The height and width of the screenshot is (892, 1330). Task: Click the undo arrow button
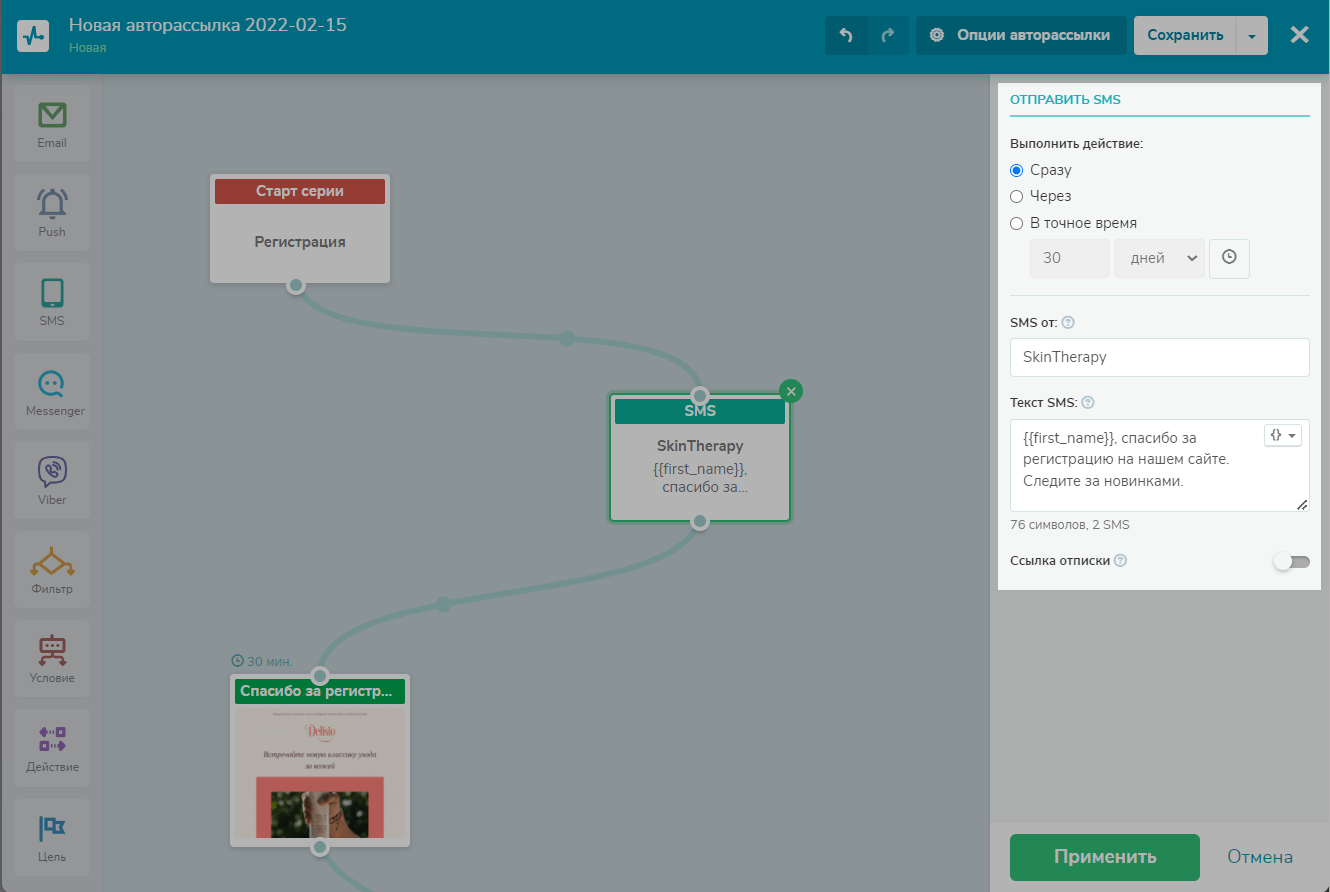[846, 35]
